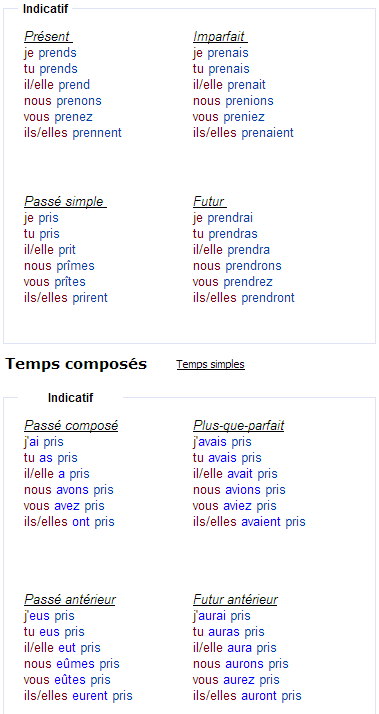Click the Futur antérieur heading
Viewport: 379px width, 714px height.
coord(236,600)
